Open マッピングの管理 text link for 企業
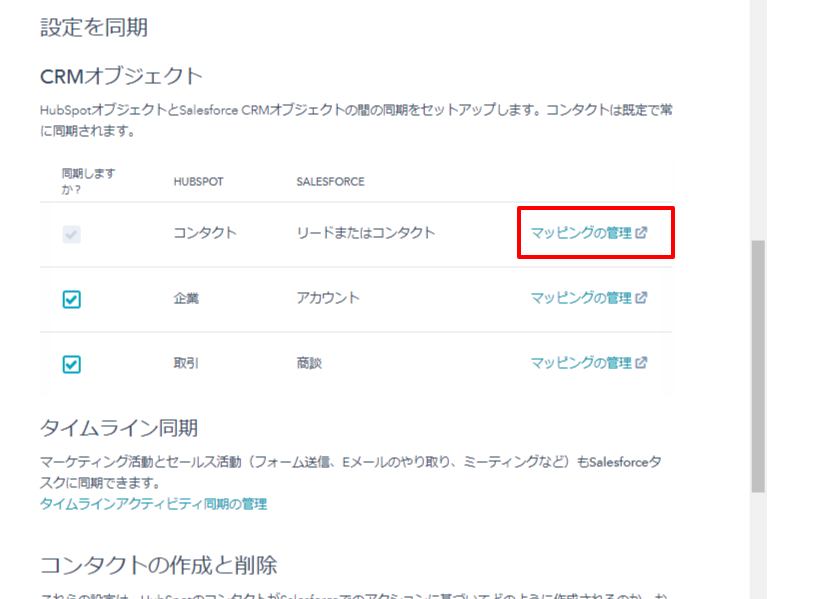Viewport: 818px width, 599px height. [x=581, y=298]
